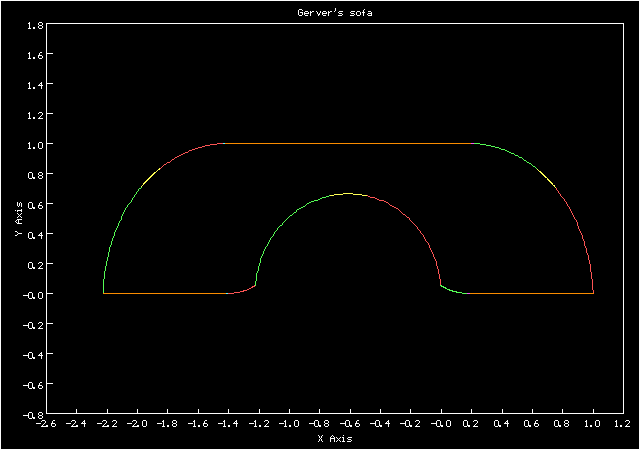The width and height of the screenshot is (640, 450).
Task: Click X axis tick label -2.6
Action: coord(46,424)
